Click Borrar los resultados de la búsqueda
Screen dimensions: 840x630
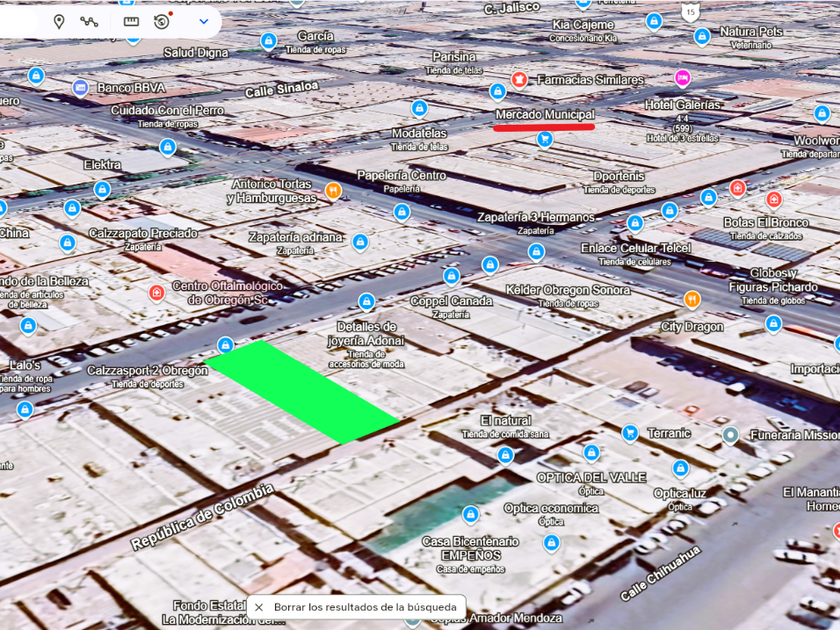365,607
